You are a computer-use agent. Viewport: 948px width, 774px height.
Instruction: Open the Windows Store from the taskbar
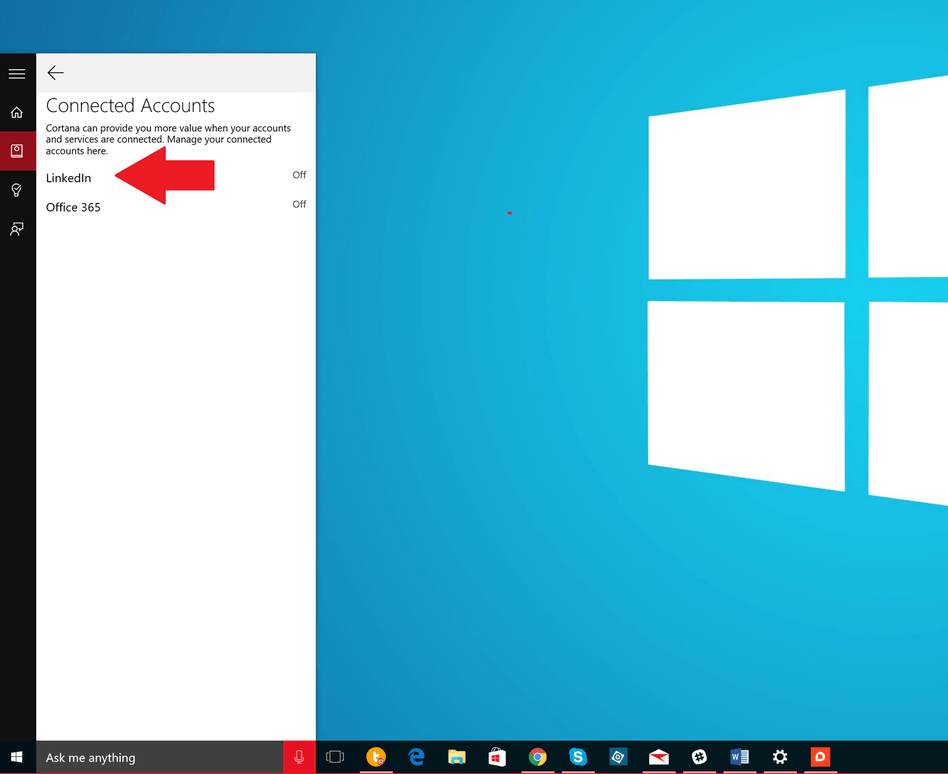pos(497,757)
